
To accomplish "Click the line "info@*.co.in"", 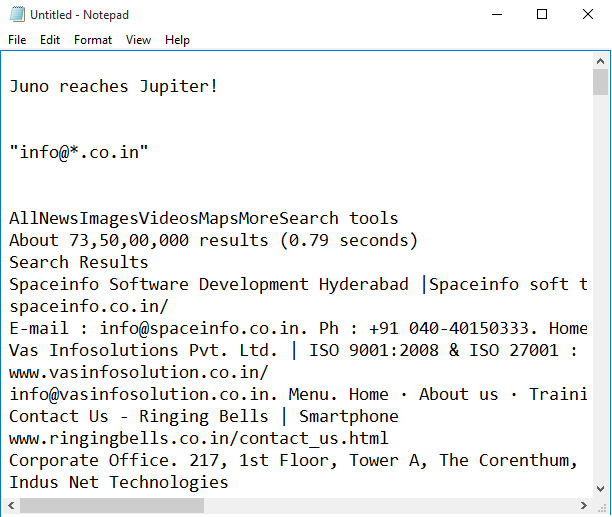I will click(x=79, y=152).
